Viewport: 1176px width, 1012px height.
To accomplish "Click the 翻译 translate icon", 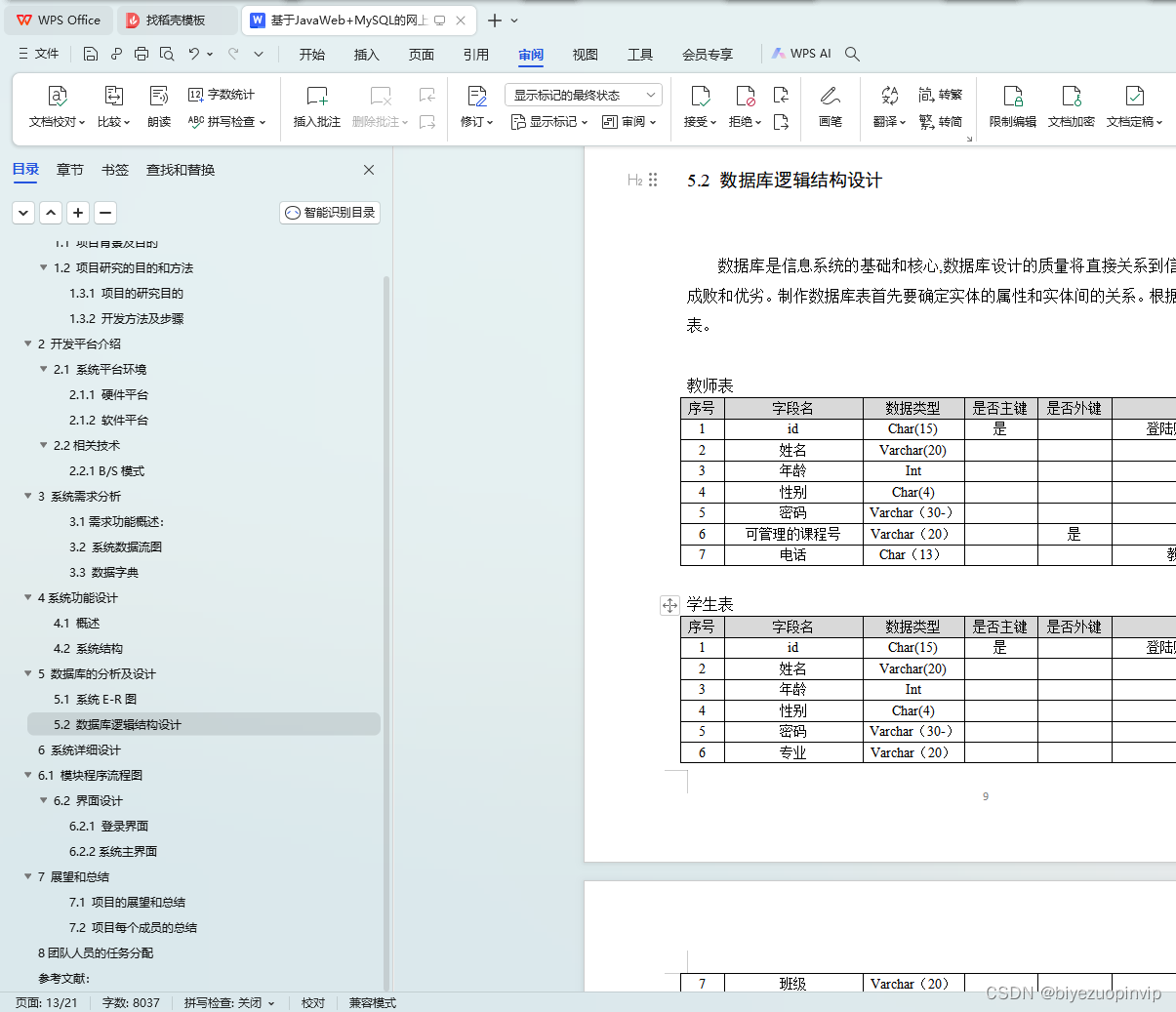I will pyautogui.click(x=889, y=96).
